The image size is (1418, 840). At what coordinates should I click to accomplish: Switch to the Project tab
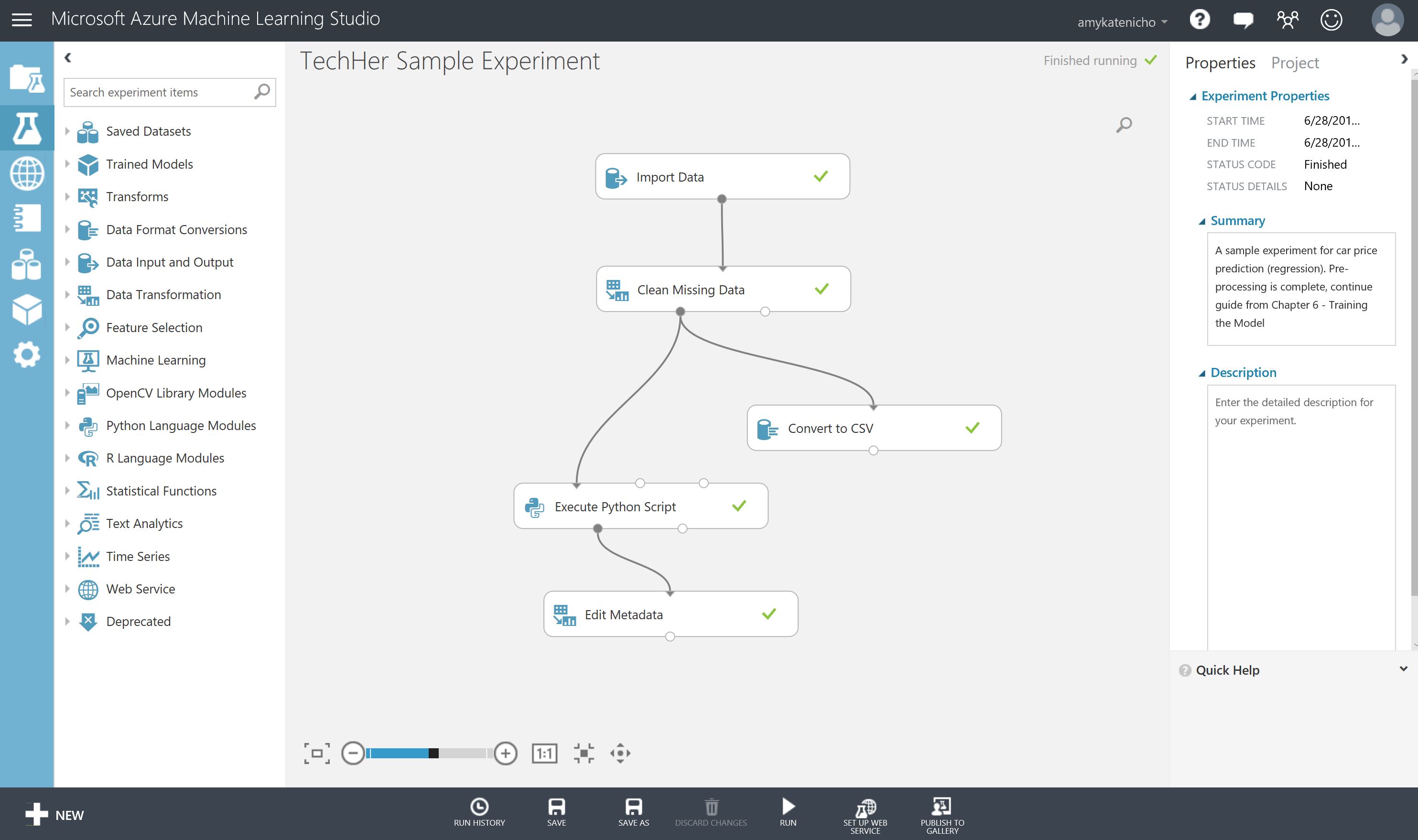click(1295, 63)
